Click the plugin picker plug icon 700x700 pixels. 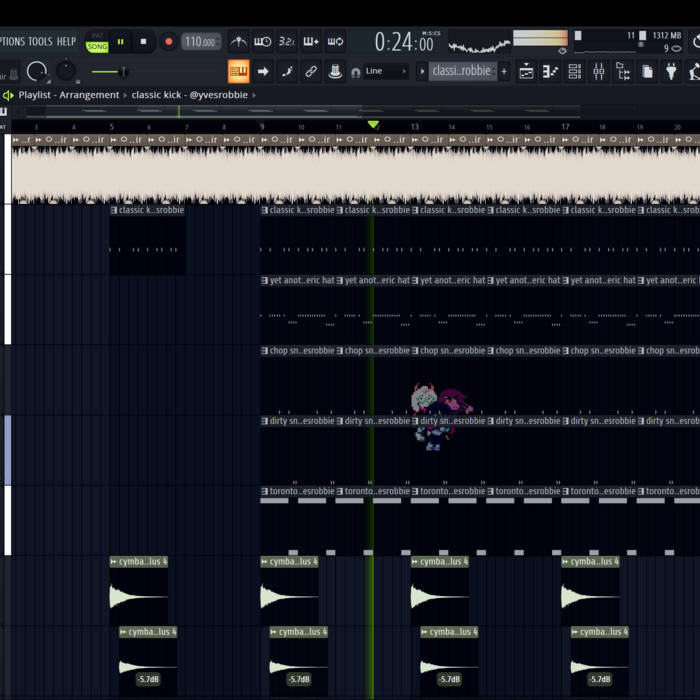click(671, 72)
